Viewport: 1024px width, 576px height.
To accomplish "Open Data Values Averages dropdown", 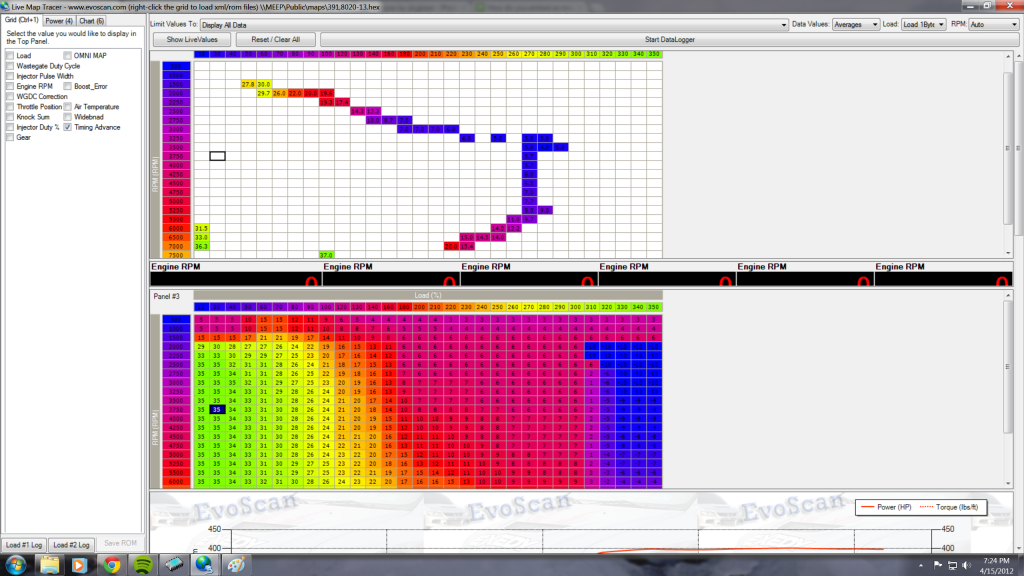I will click(856, 25).
